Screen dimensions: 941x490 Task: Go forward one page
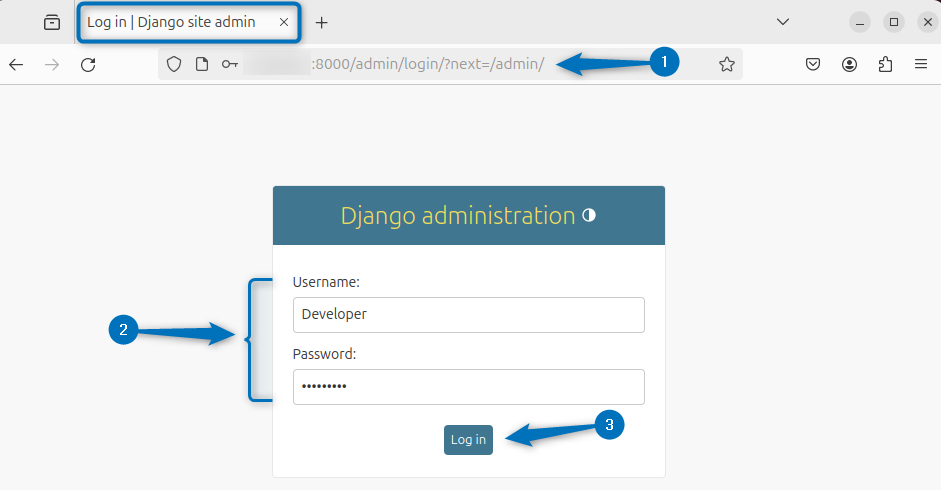(52, 64)
